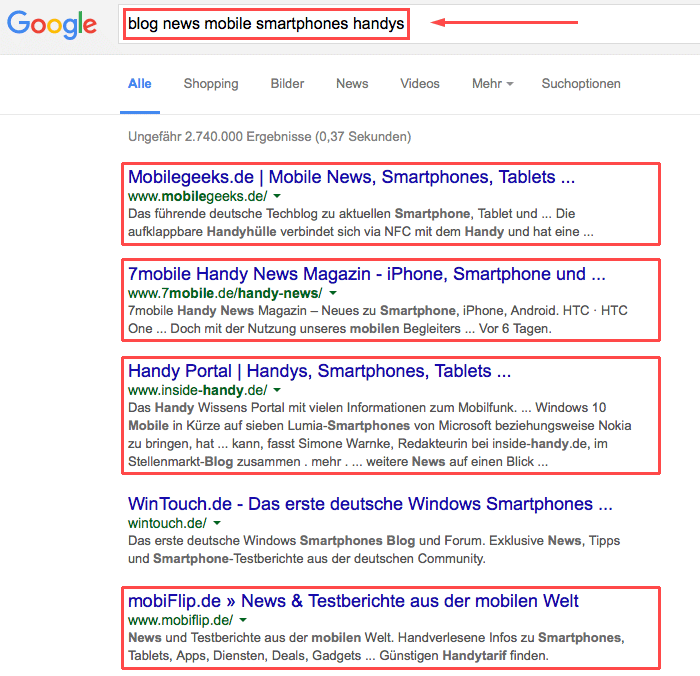The width and height of the screenshot is (700, 676).
Task: Expand the arrow next to www.7mobile.de/handy-news/
Action: [333, 293]
